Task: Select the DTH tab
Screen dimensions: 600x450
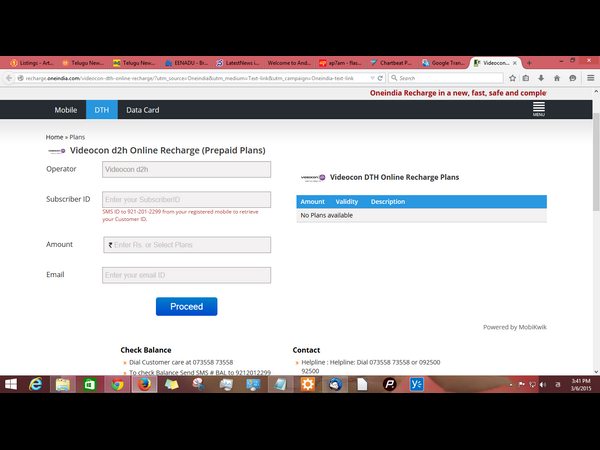Action: (101, 110)
